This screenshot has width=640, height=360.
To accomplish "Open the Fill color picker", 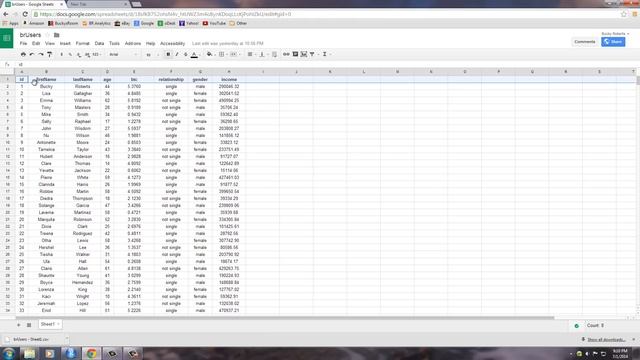I will [x=210, y=54].
